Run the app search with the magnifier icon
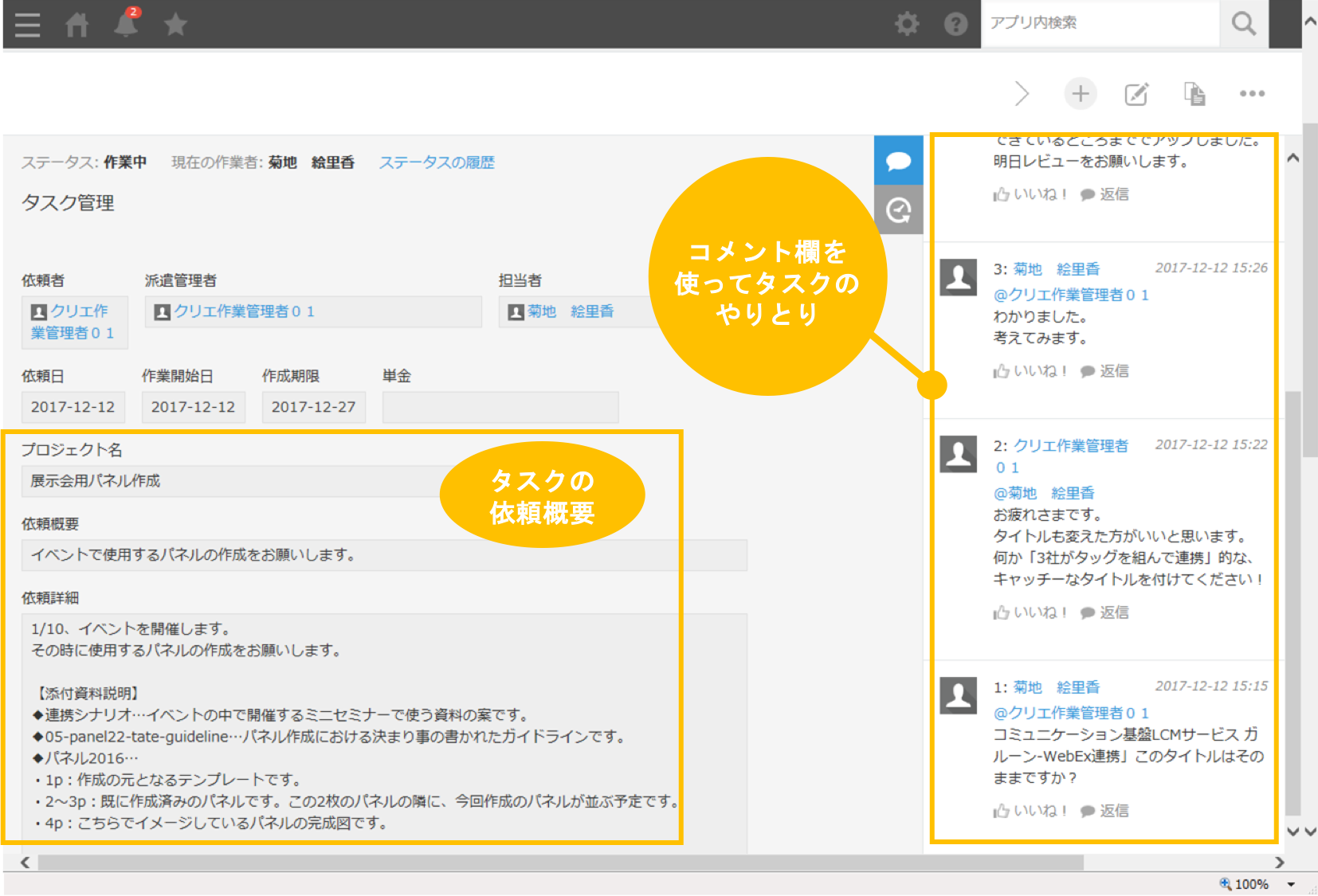The width and height of the screenshot is (1318, 896). pyautogui.click(x=1243, y=23)
